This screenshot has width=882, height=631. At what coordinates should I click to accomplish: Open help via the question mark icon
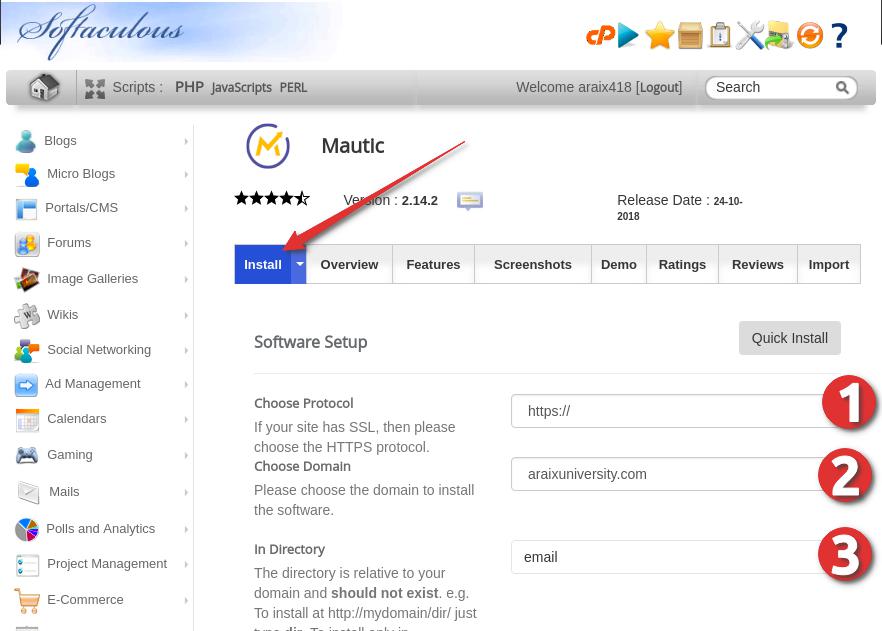pos(839,35)
